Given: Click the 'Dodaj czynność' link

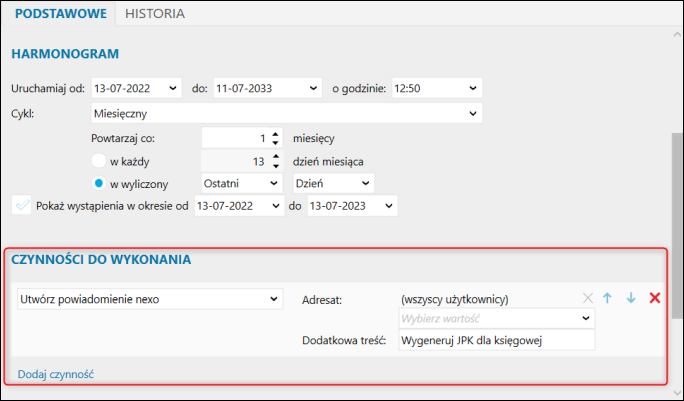Looking at the screenshot, I should (56, 374).
